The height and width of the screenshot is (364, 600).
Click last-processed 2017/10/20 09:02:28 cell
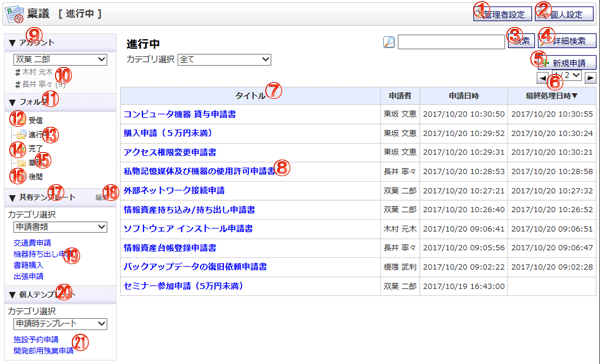tap(552, 267)
